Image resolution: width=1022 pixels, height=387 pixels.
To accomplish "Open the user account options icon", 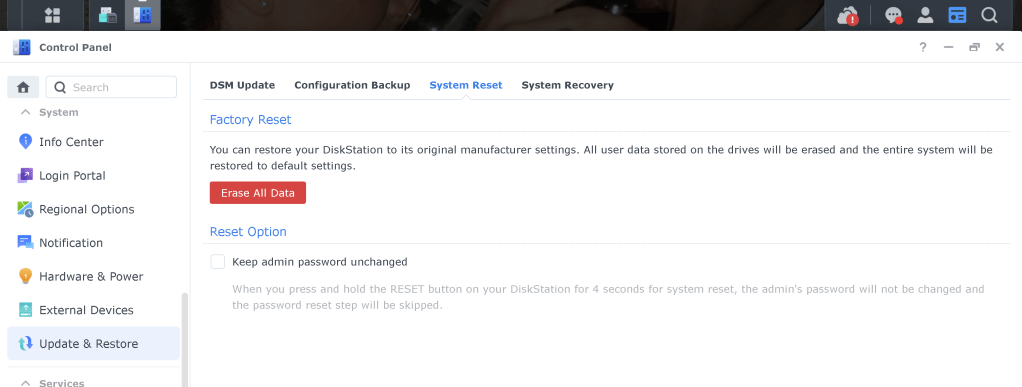I will pyautogui.click(x=926, y=15).
